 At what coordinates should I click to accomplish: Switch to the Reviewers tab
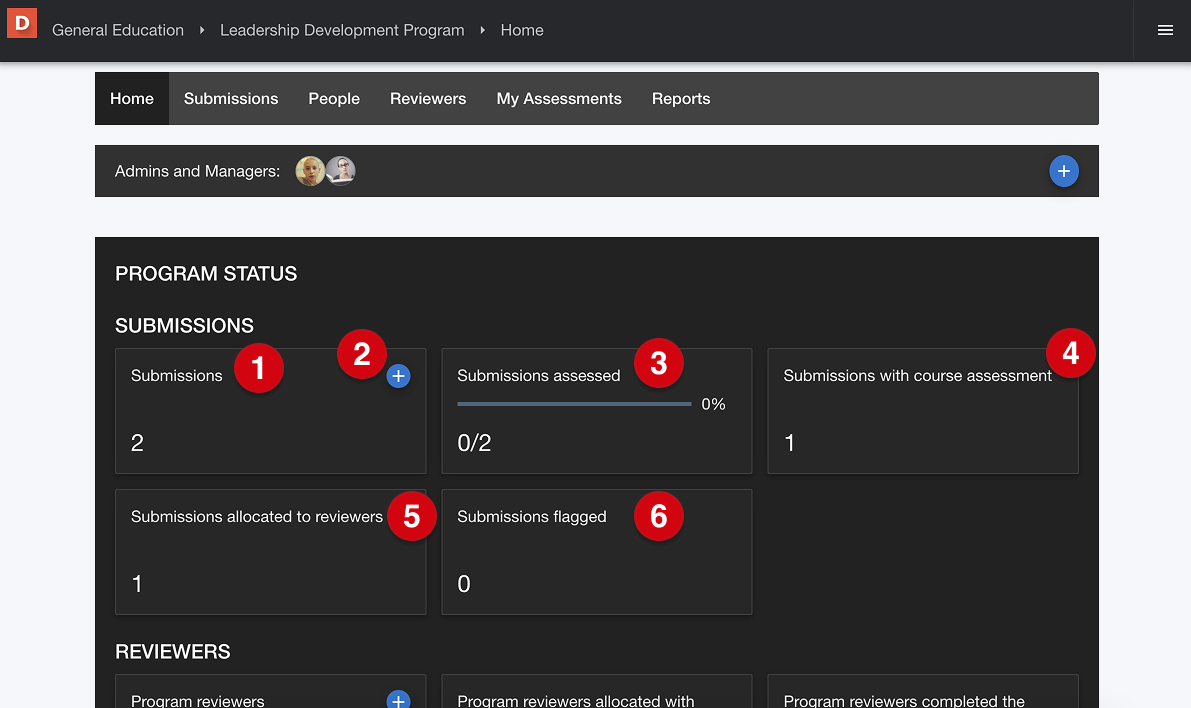428,98
